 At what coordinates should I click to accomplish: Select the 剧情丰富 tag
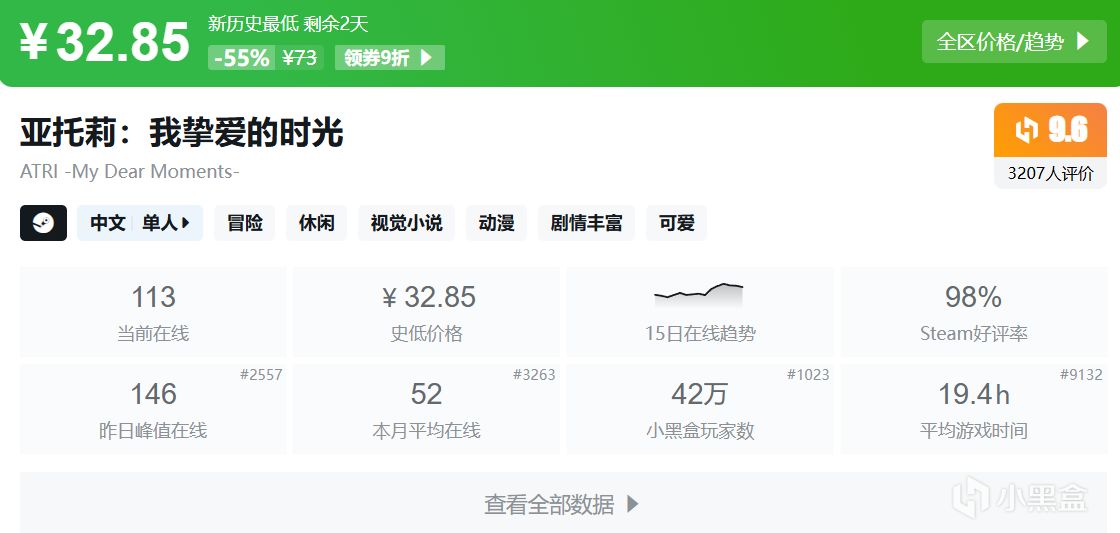coord(586,223)
